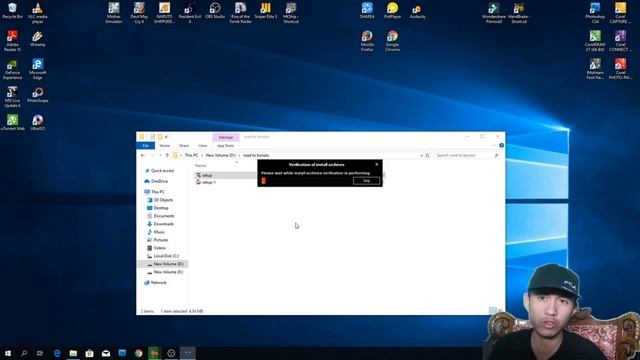The image size is (640, 360).
Task: Open File Explorer from the taskbar
Action: click(73, 353)
